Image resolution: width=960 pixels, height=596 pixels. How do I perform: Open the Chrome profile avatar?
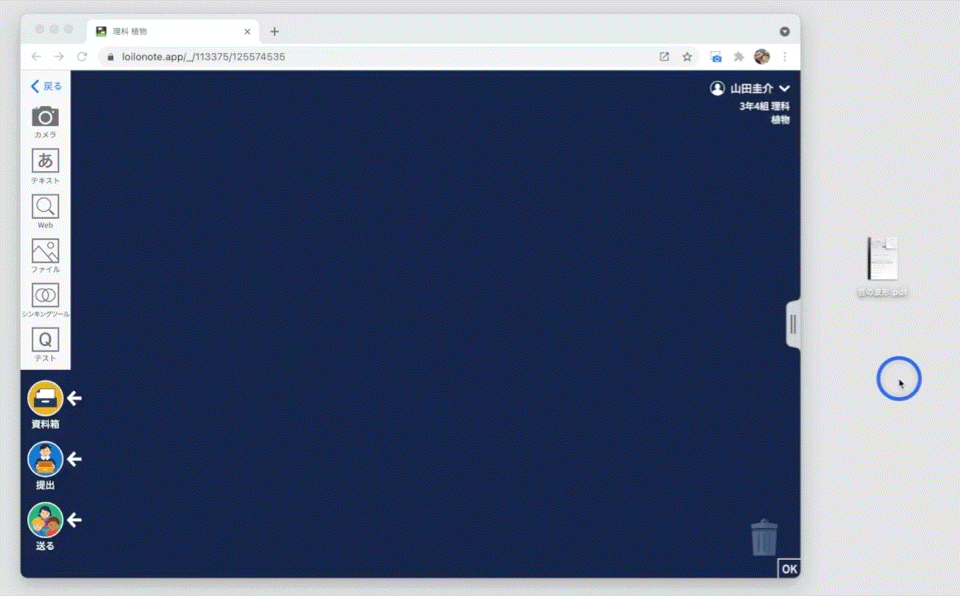pyautogui.click(x=762, y=56)
